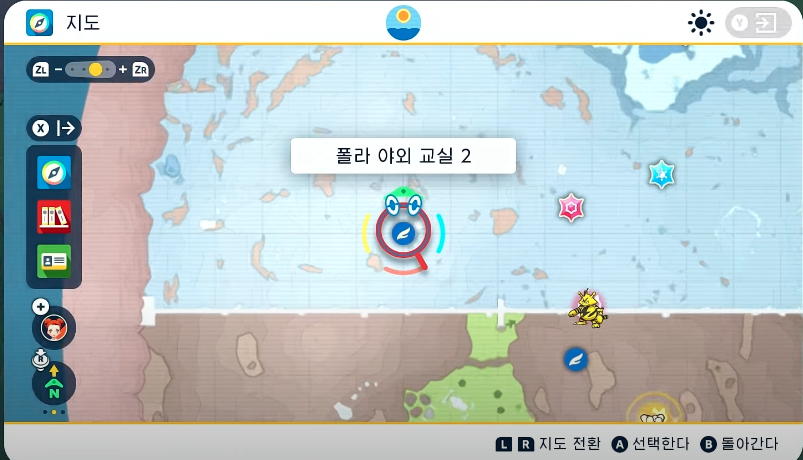Click the 지도 title text
The height and width of the screenshot is (460, 803).
tap(82, 23)
